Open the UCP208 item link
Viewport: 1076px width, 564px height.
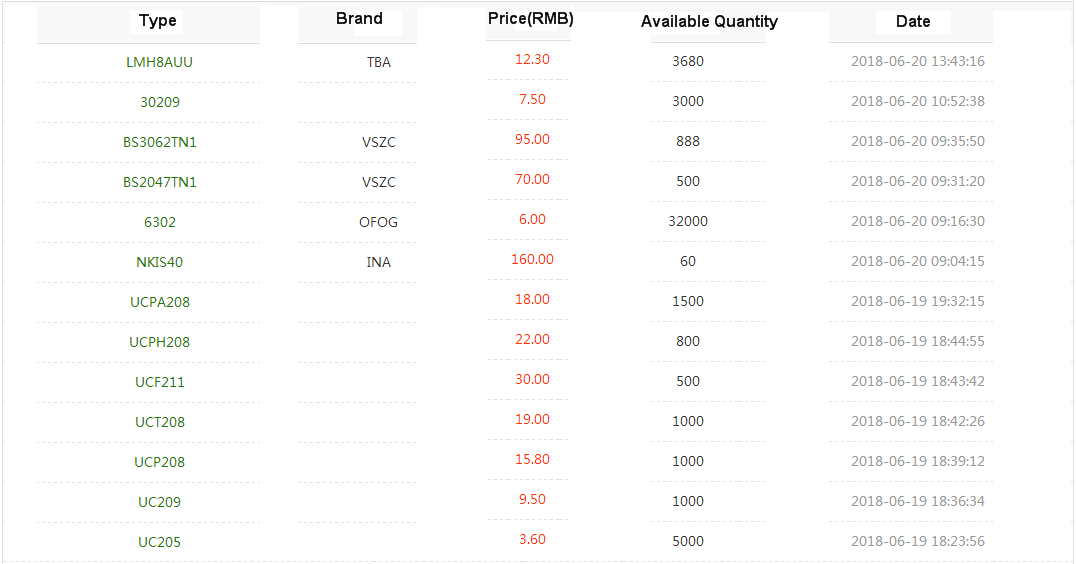point(160,462)
